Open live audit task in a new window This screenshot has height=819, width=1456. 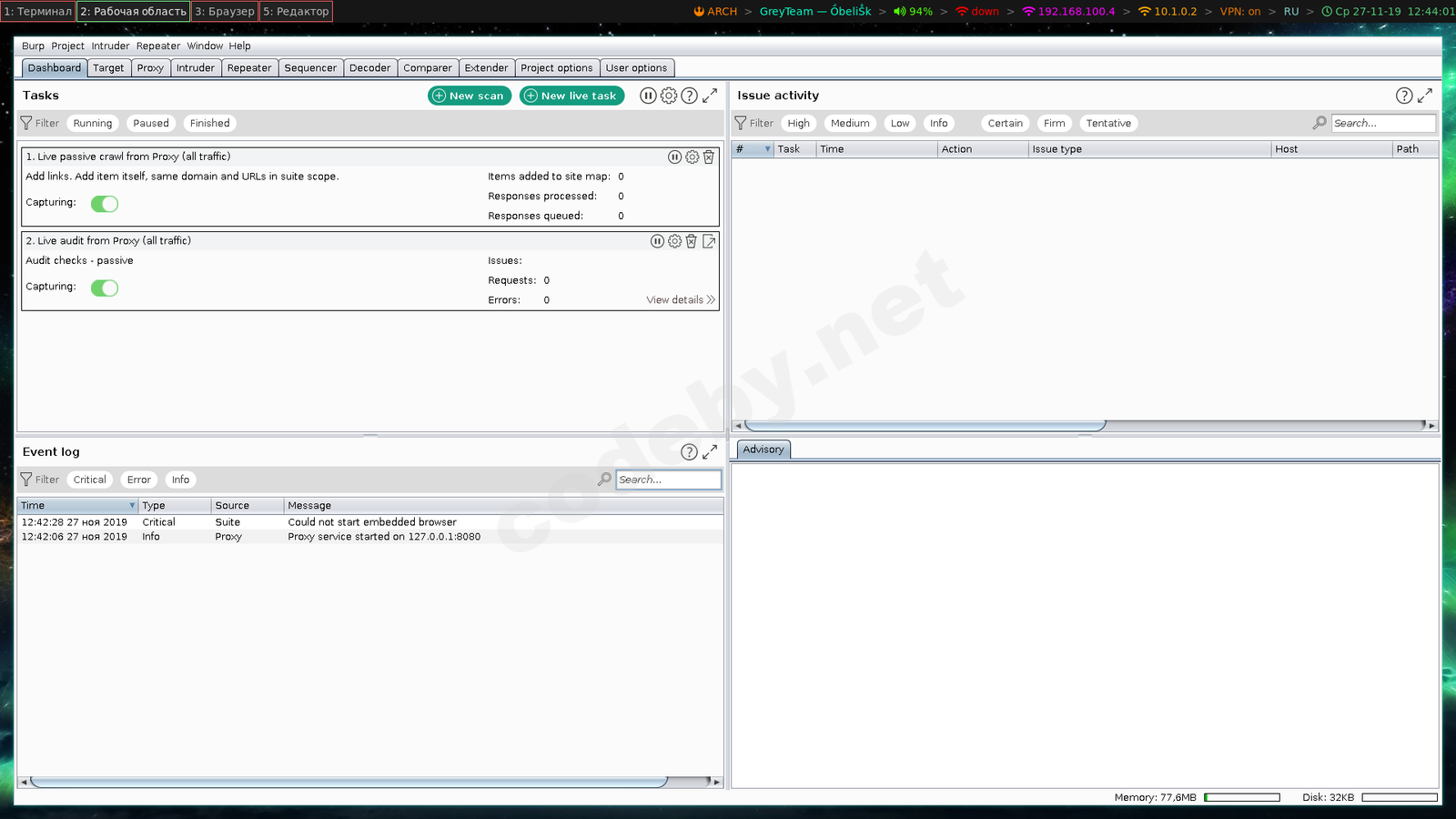(709, 241)
